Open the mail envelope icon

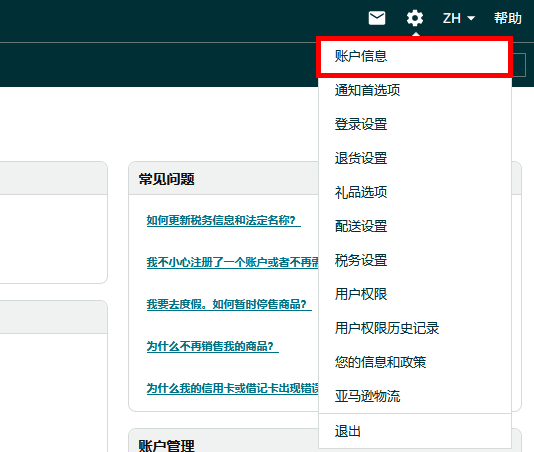377,18
